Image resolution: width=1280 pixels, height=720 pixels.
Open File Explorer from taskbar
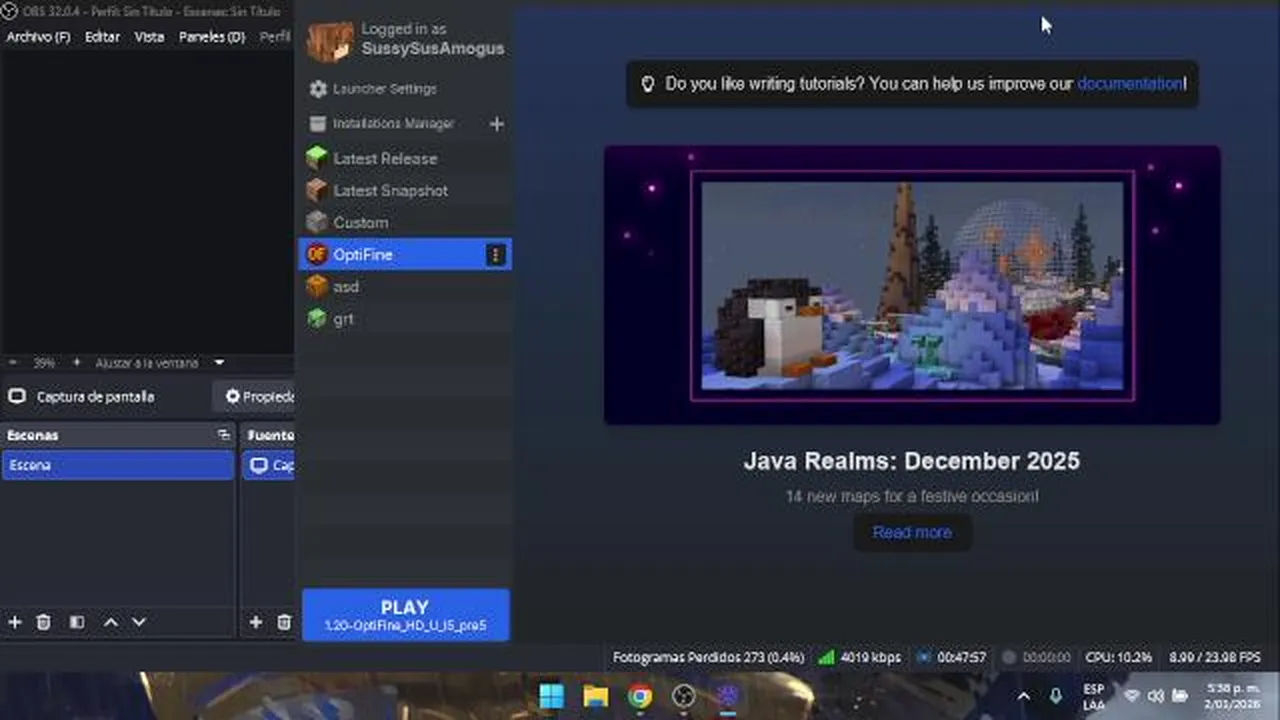click(x=596, y=696)
